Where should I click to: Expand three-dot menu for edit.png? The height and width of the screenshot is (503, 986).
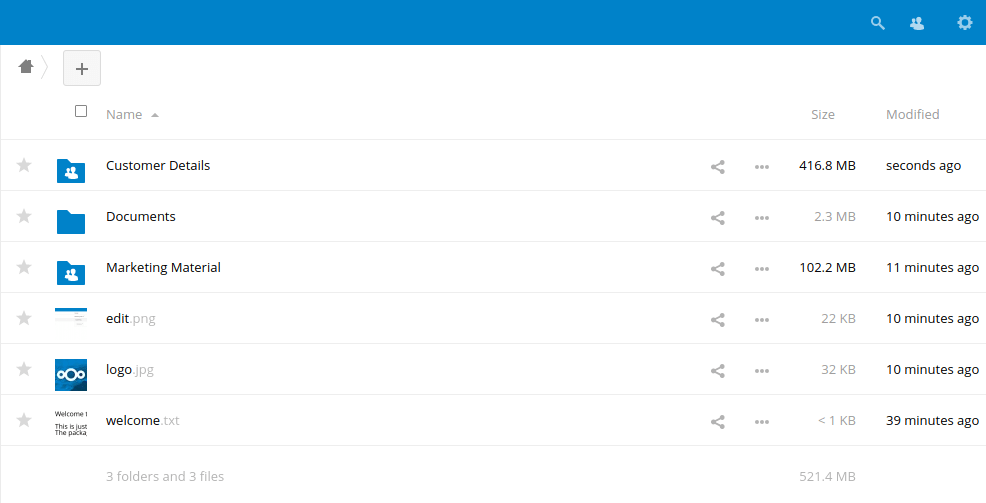pos(762,320)
